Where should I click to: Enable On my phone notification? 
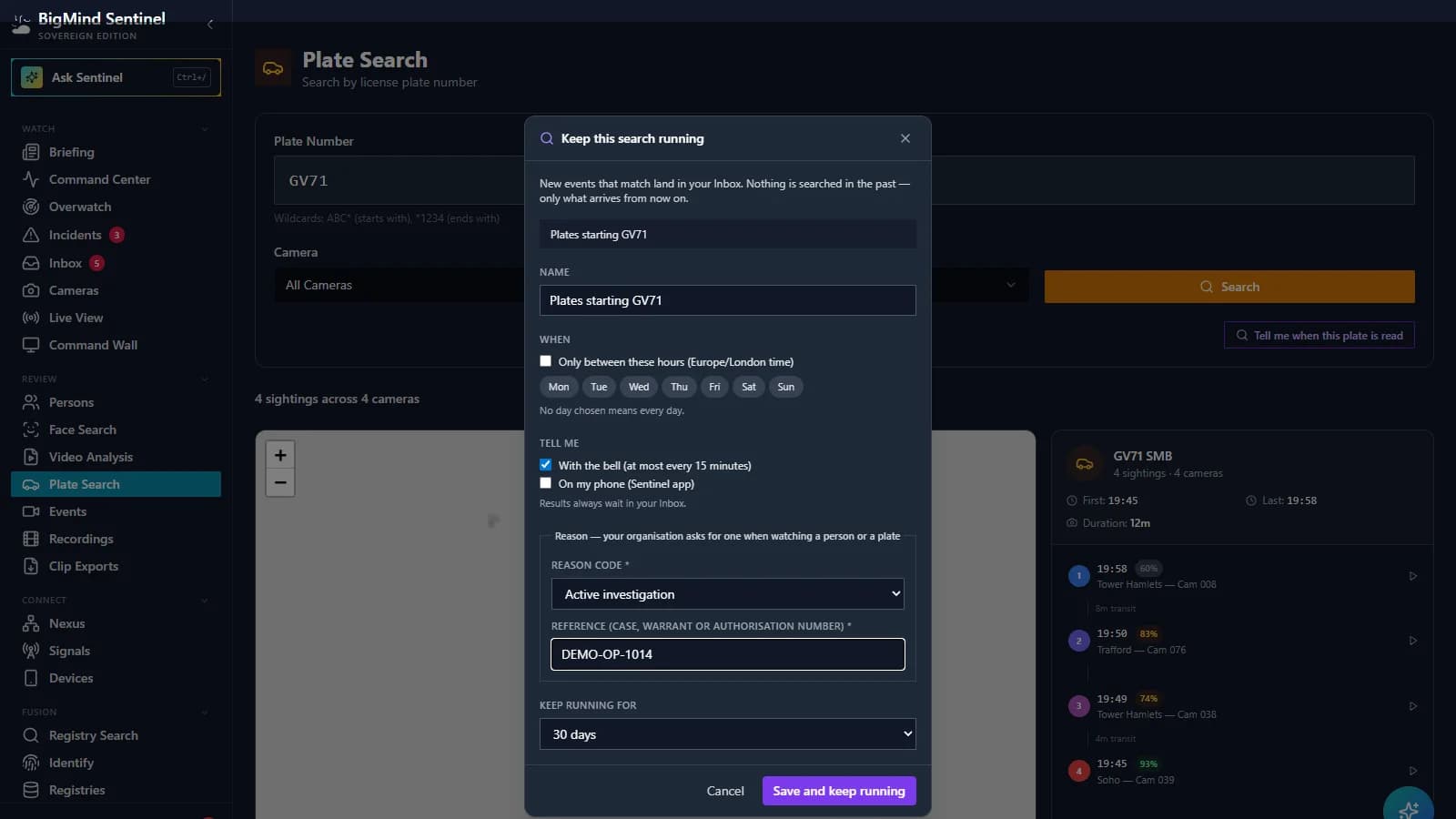[x=546, y=483]
